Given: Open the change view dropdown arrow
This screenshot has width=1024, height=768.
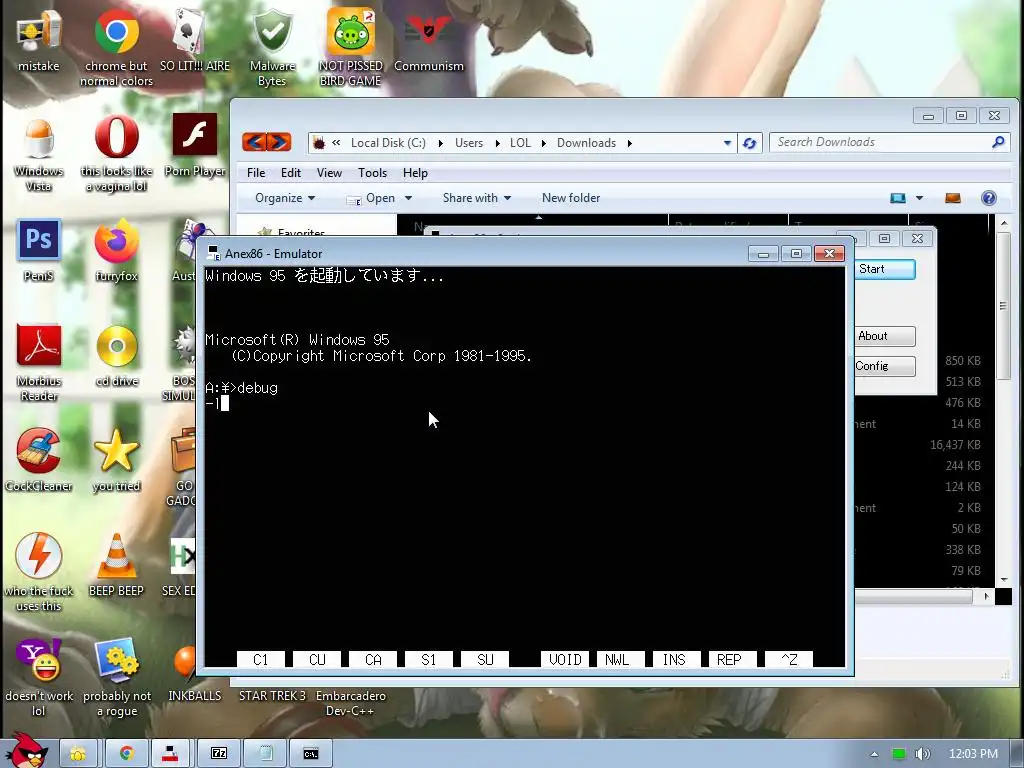Looking at the screenshot, I should [920, 198].
